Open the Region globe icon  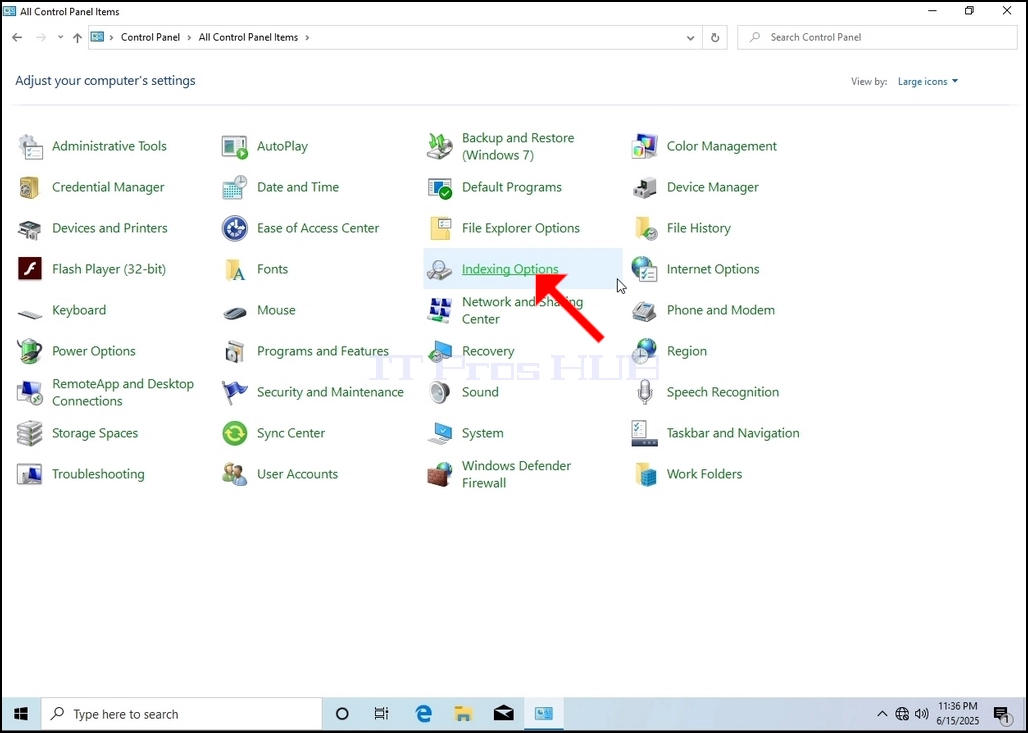click(644, 351)
